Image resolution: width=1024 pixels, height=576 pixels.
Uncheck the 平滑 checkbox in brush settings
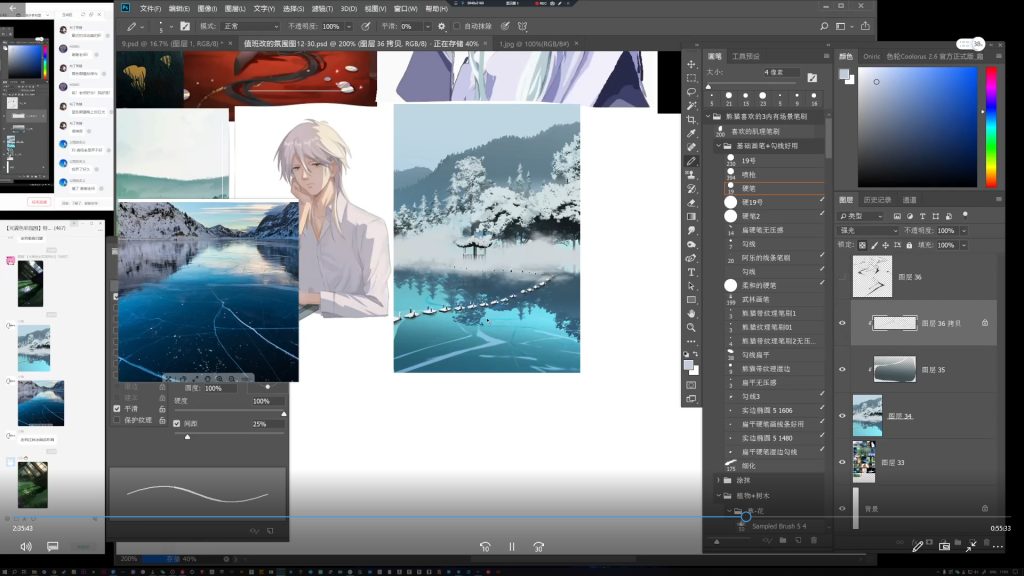point(117,408)
